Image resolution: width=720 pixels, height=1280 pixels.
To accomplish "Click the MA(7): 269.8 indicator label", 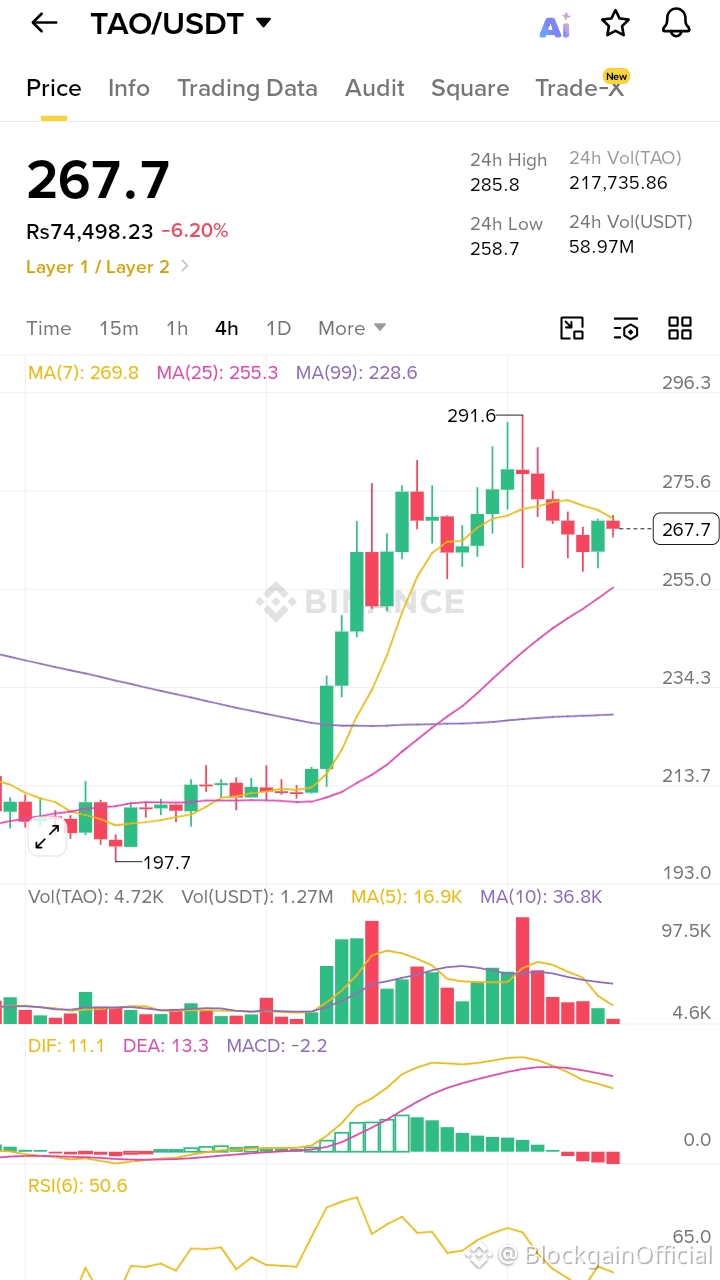I will point(84,373).
